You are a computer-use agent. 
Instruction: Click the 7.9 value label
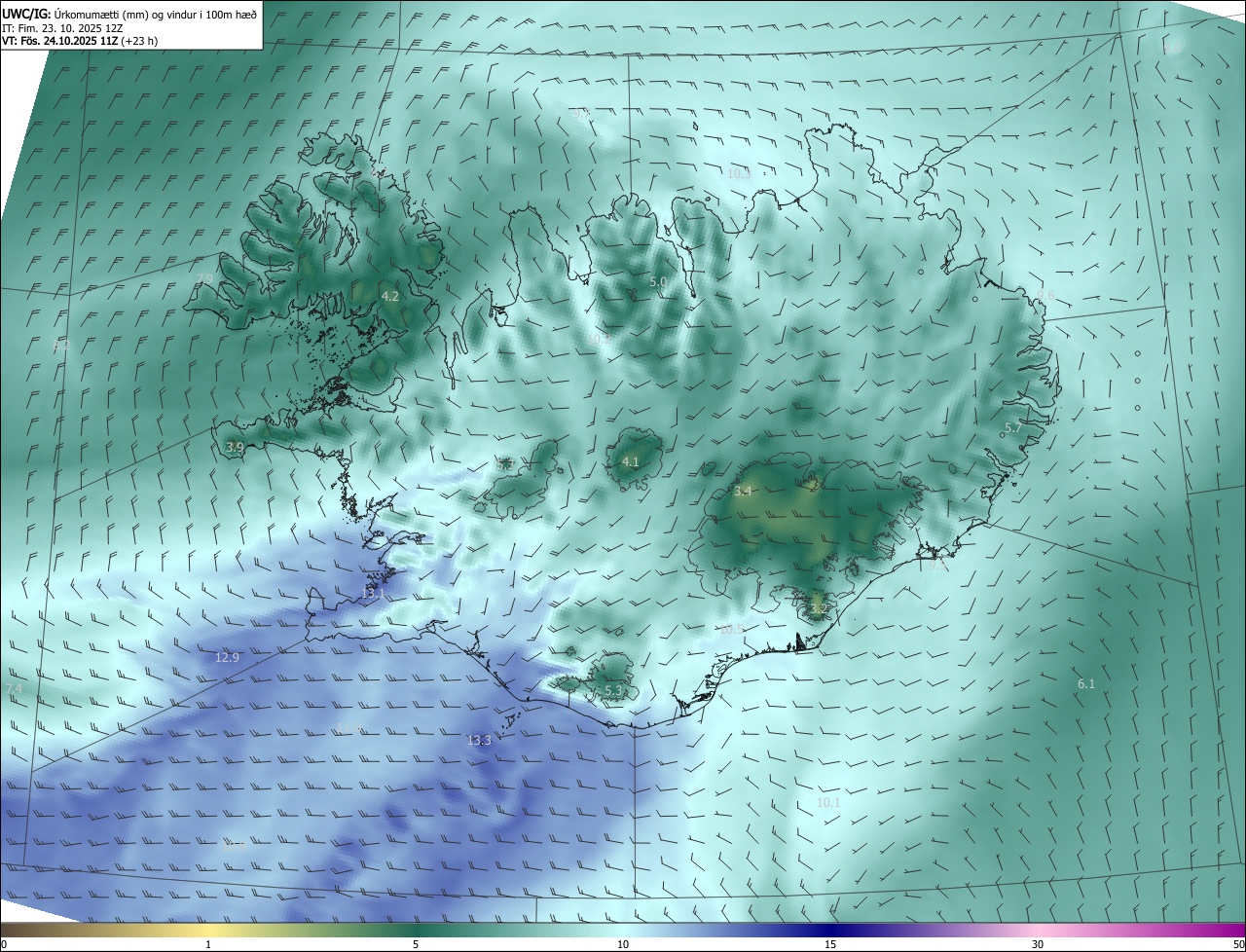[x=204, y=279]
